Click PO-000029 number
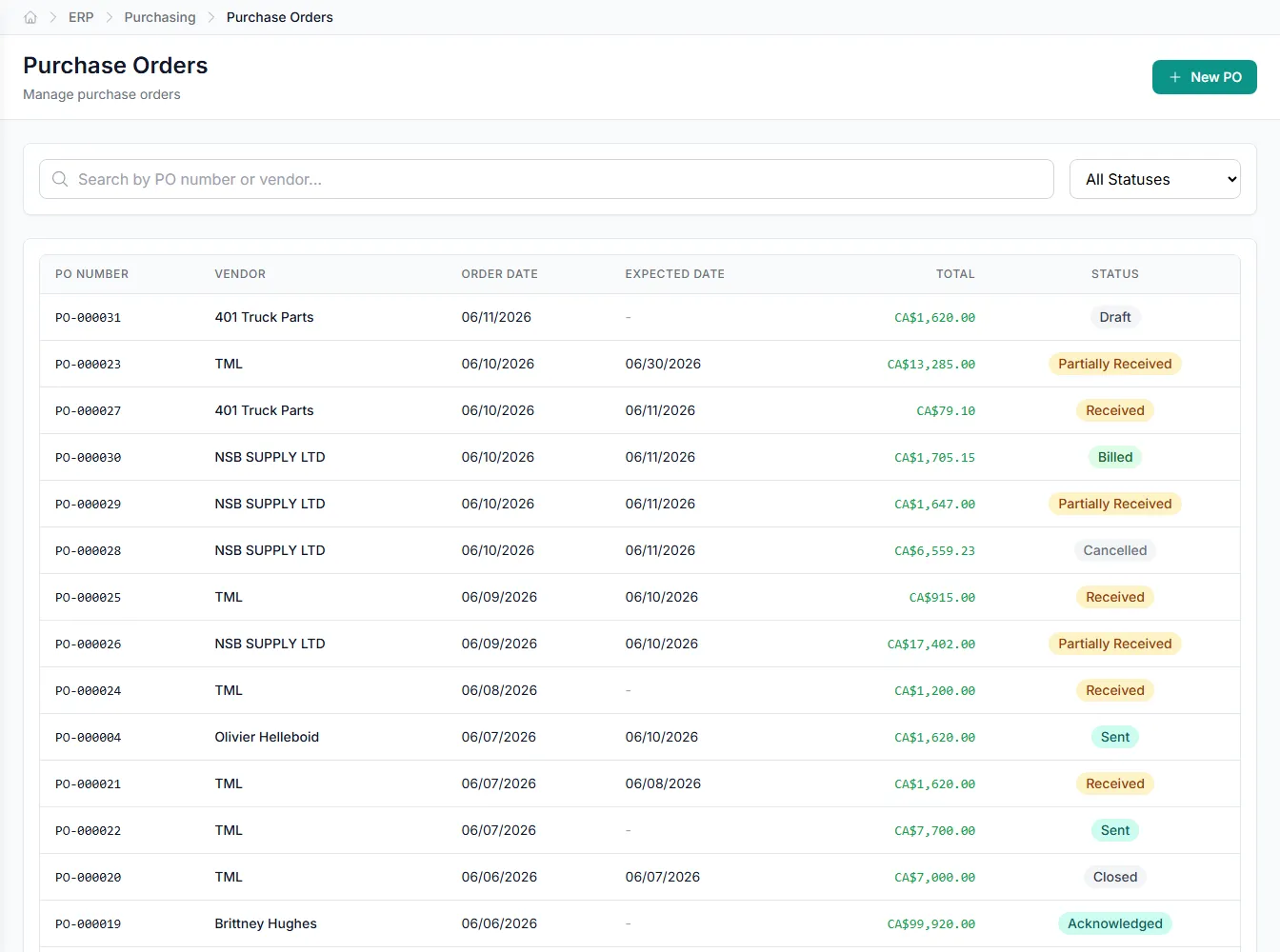The width and height of the screenshot is (1280, 952). pos(88,505)
